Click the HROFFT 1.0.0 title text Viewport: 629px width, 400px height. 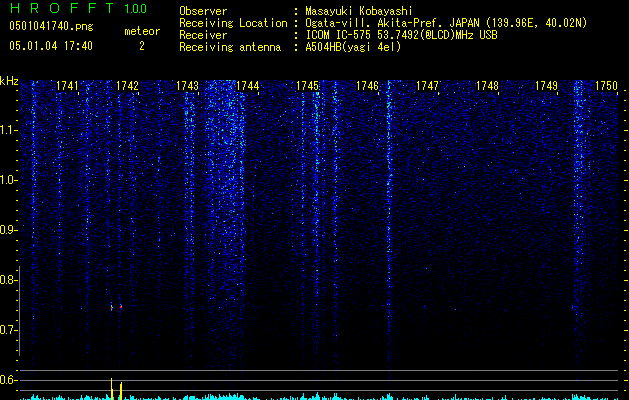(79, 8)
